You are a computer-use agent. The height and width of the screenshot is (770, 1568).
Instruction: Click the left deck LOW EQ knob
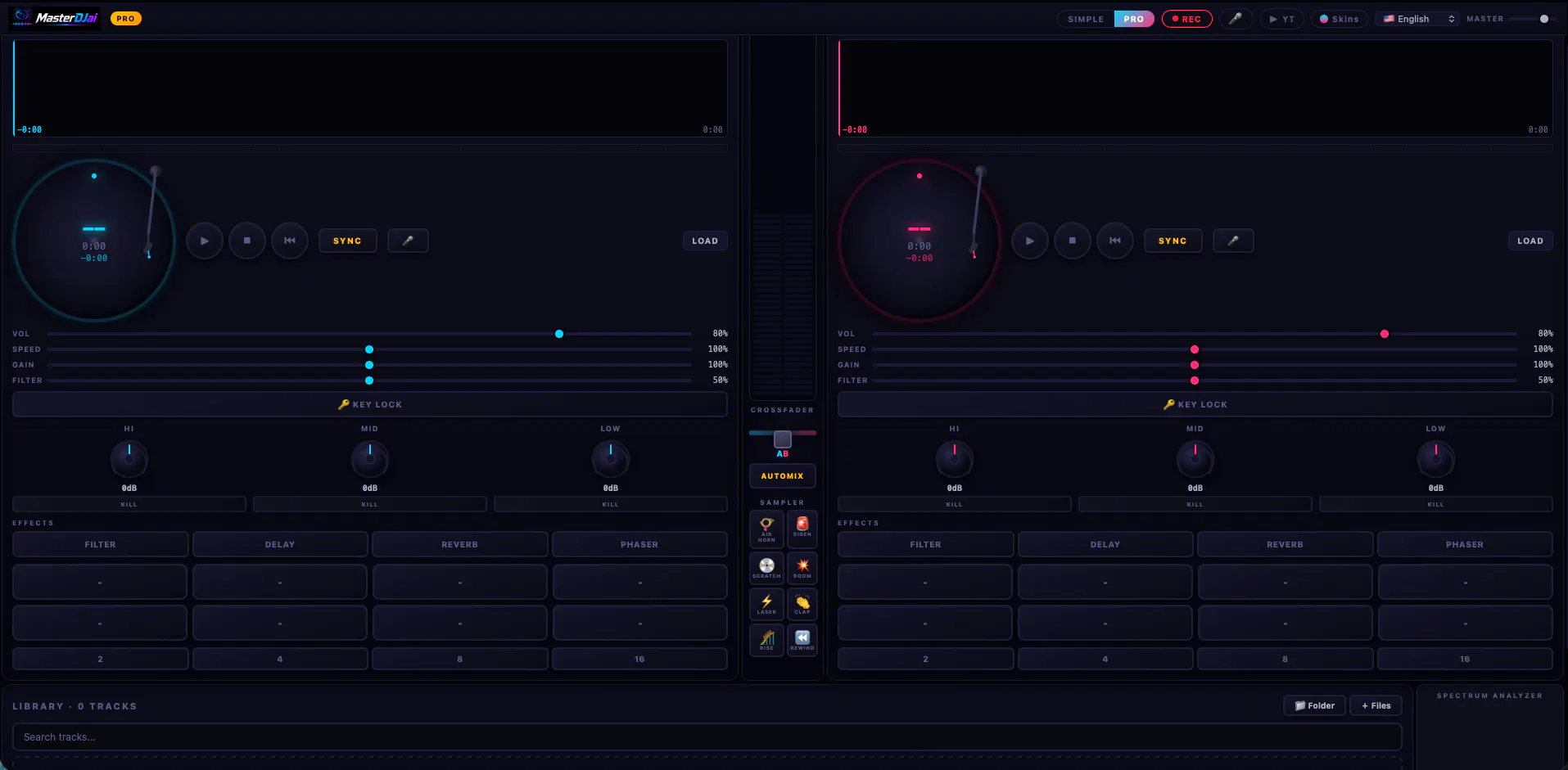tap(611, 459)
